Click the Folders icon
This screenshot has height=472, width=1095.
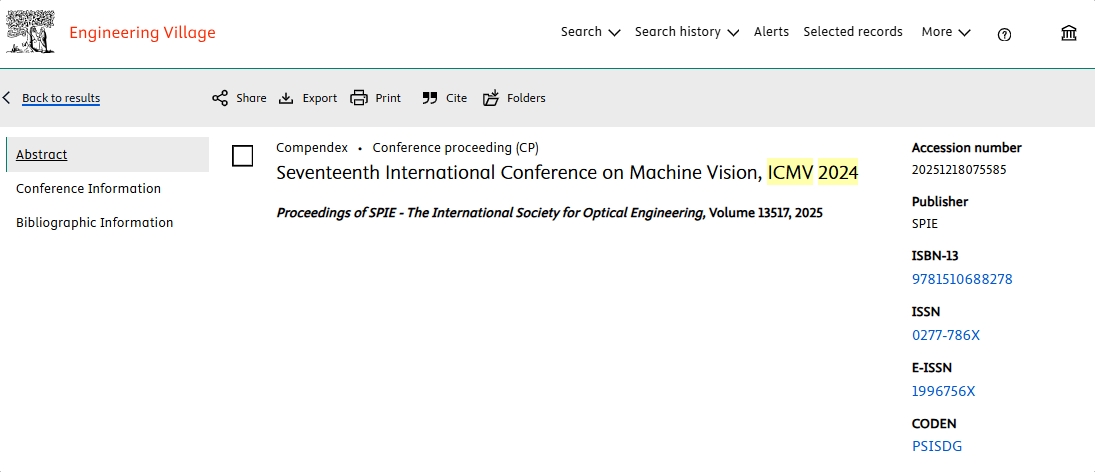[491, 98]
